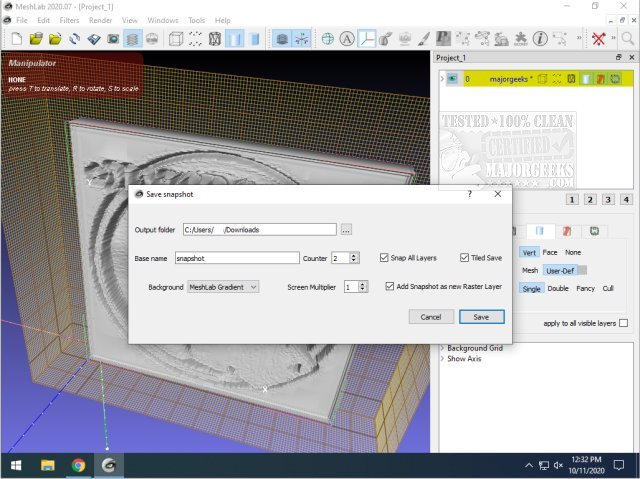Click the Cancel button in Save snapshot
The height and width of the screenshot is (479, 640).
[430, 317]
